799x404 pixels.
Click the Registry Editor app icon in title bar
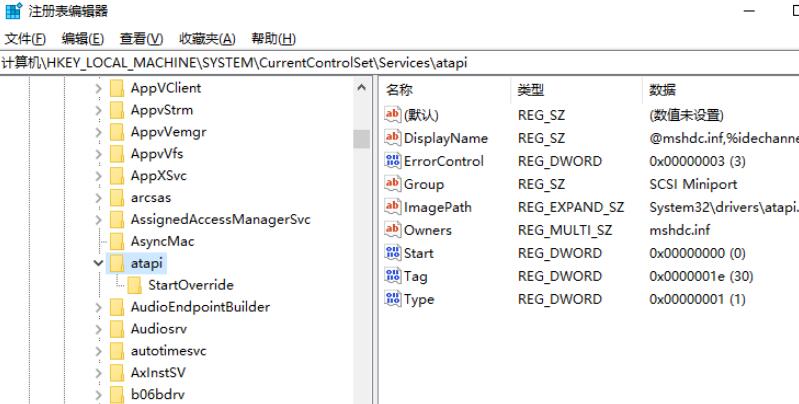pos(12,12)
